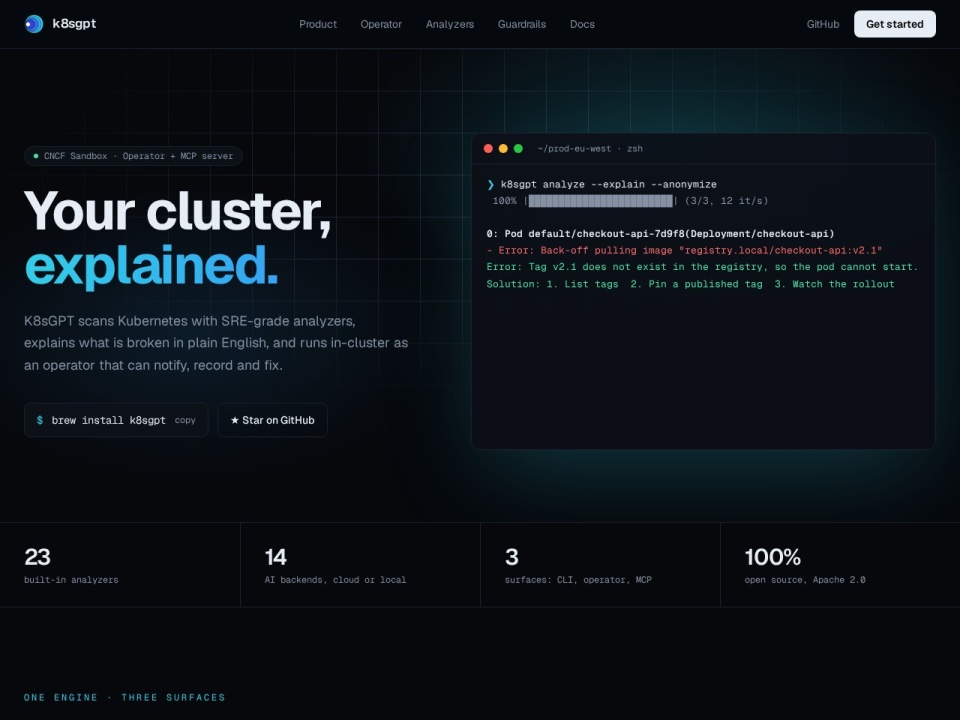Click "surfaces: CLI, operator, MCP" label

pos(578,580)
